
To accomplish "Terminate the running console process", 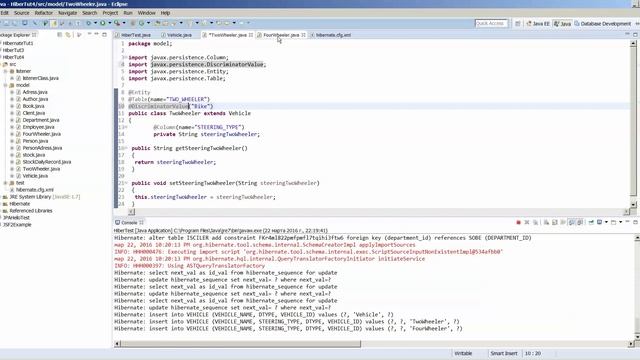I will [x=518, y=222].
